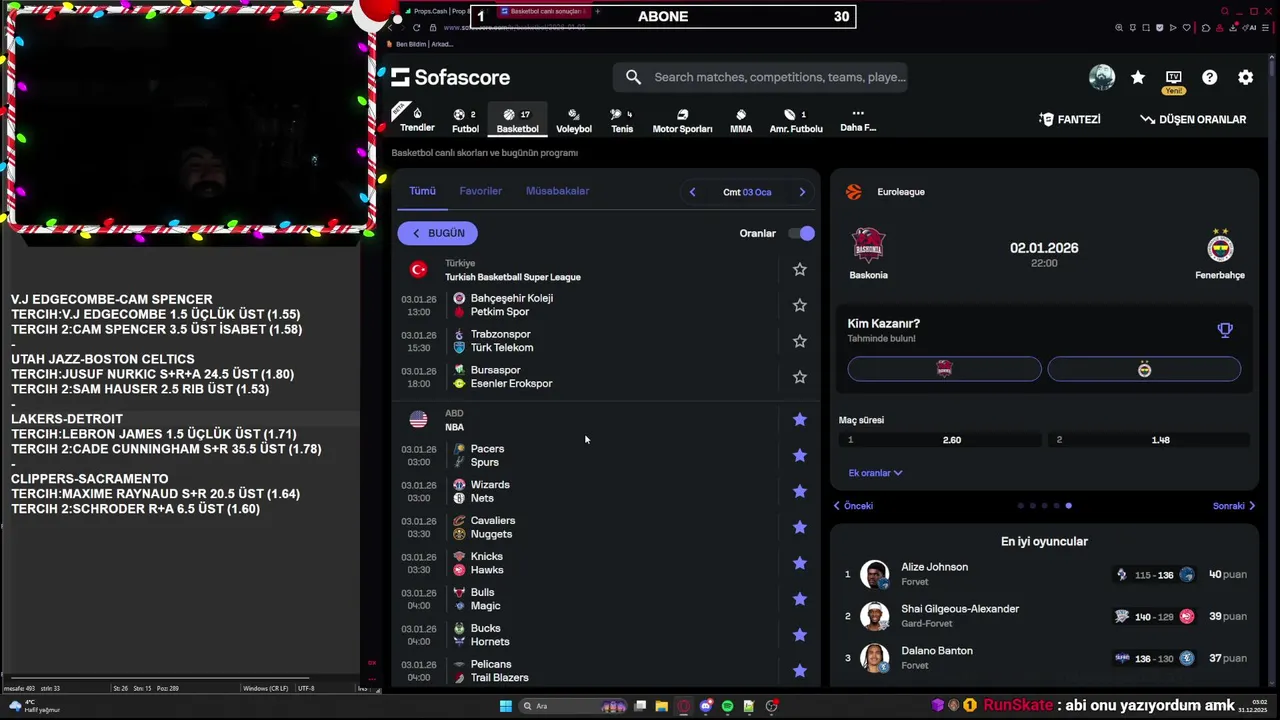Favorite the Turkish Basketball Super League

pos(800,269)
